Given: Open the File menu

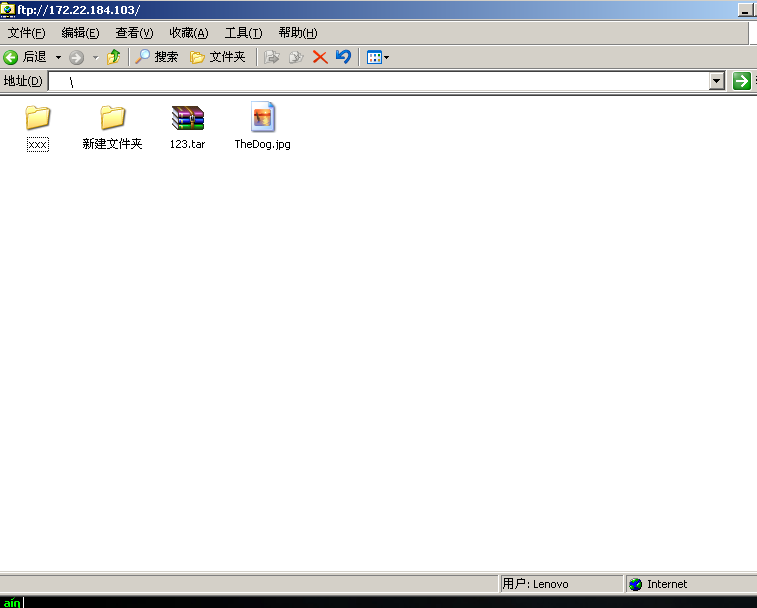Looking at the screenshot, I should 27,33.
